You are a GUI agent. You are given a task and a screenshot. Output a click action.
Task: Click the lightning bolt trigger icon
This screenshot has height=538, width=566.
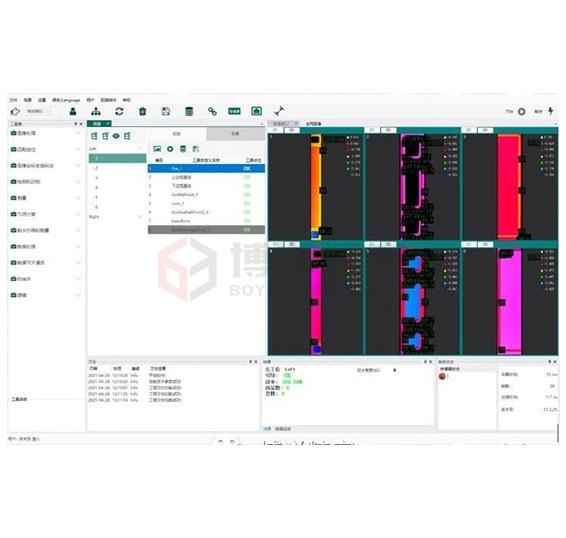coord(551,111)
